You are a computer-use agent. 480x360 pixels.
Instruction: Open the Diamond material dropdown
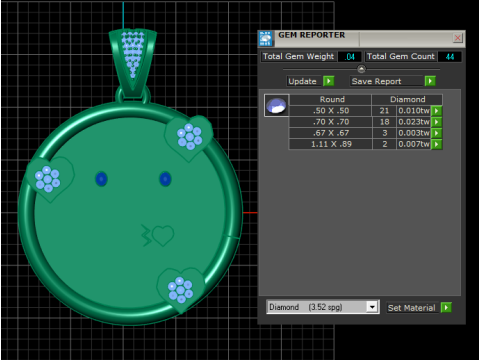click(x=372, y=307)
